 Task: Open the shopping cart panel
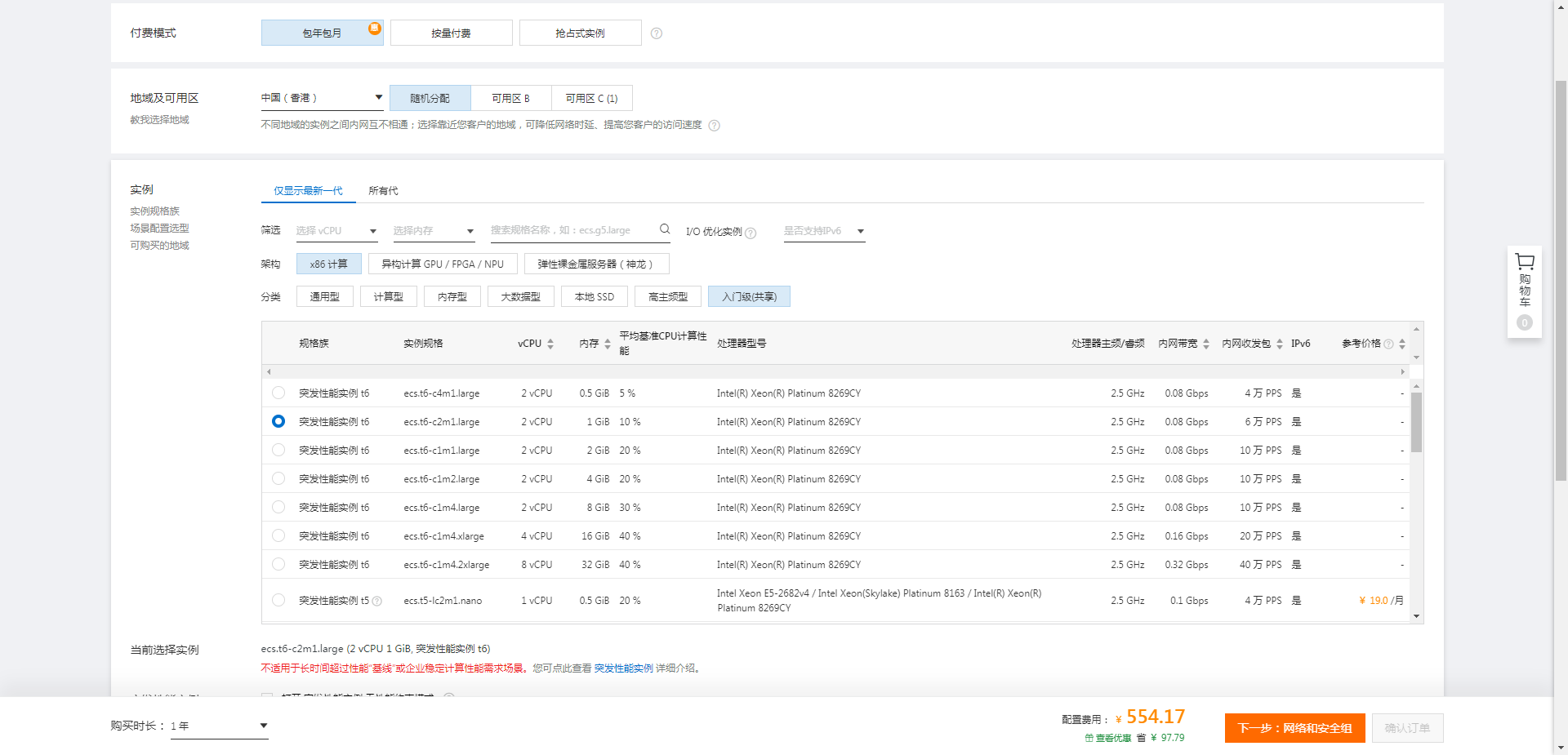pos(1524,291)
